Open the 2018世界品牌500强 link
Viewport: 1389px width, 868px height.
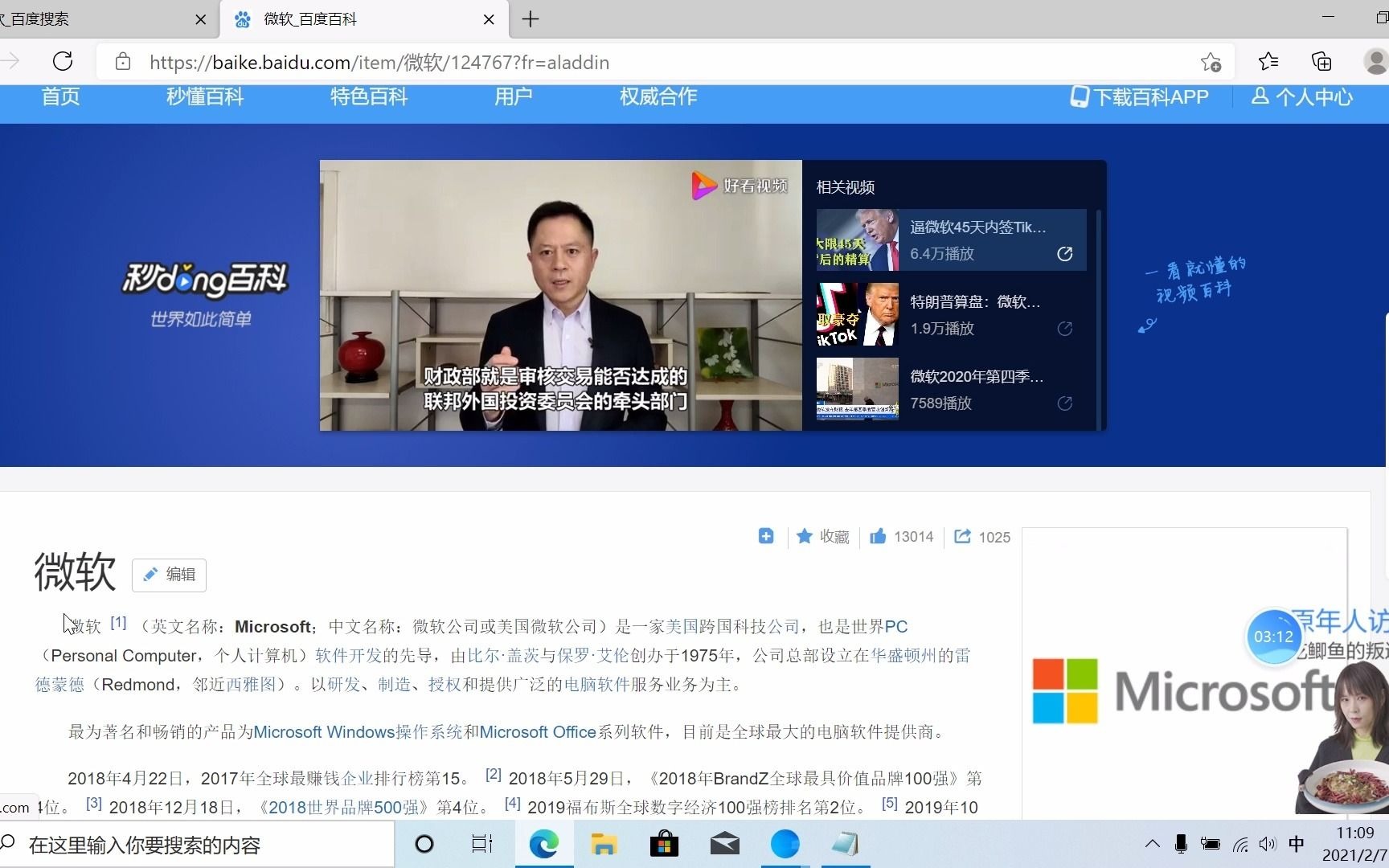pyautogui.click(x=344, y=808)
